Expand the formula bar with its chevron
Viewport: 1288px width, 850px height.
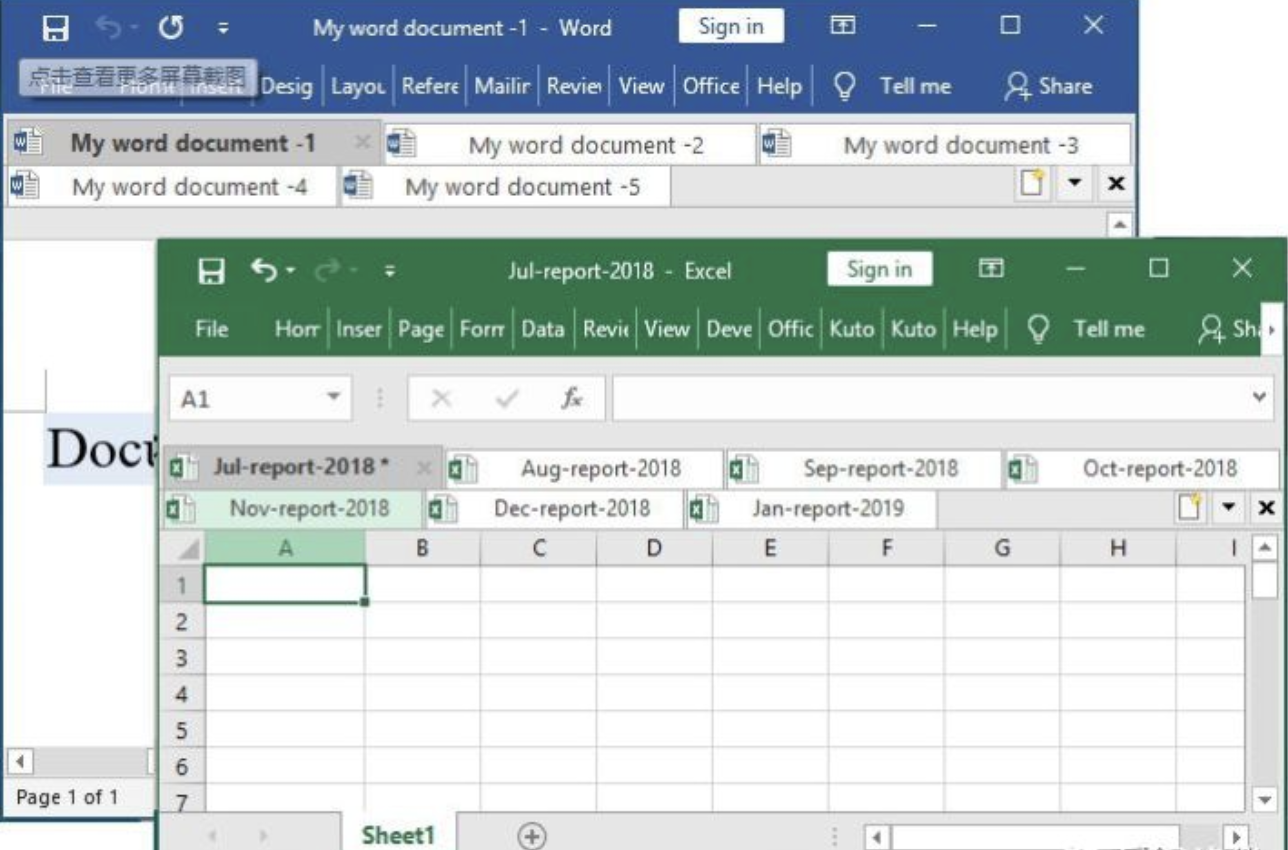1262,397
